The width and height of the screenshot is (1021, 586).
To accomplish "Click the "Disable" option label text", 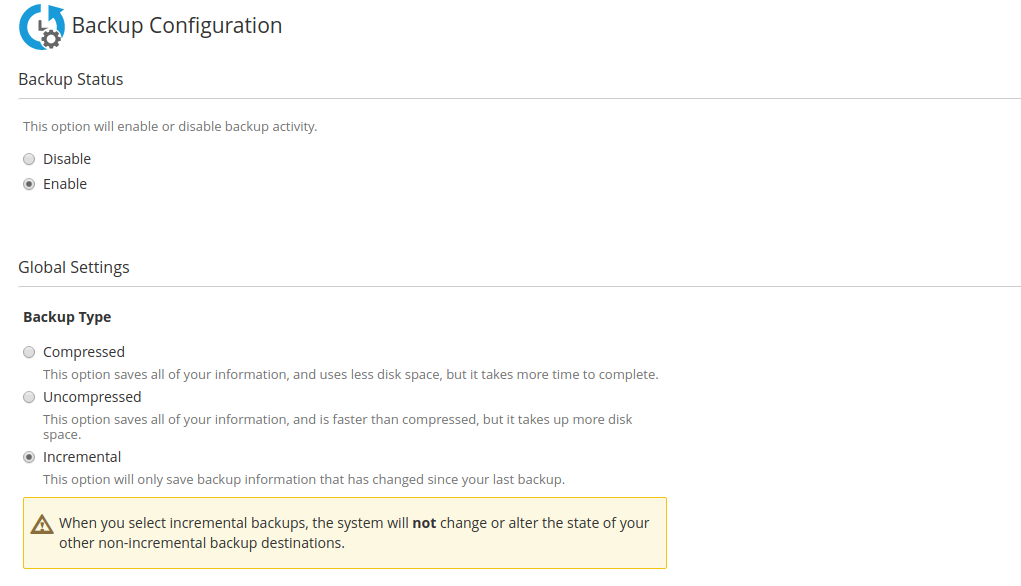I will tap(67, 159).
